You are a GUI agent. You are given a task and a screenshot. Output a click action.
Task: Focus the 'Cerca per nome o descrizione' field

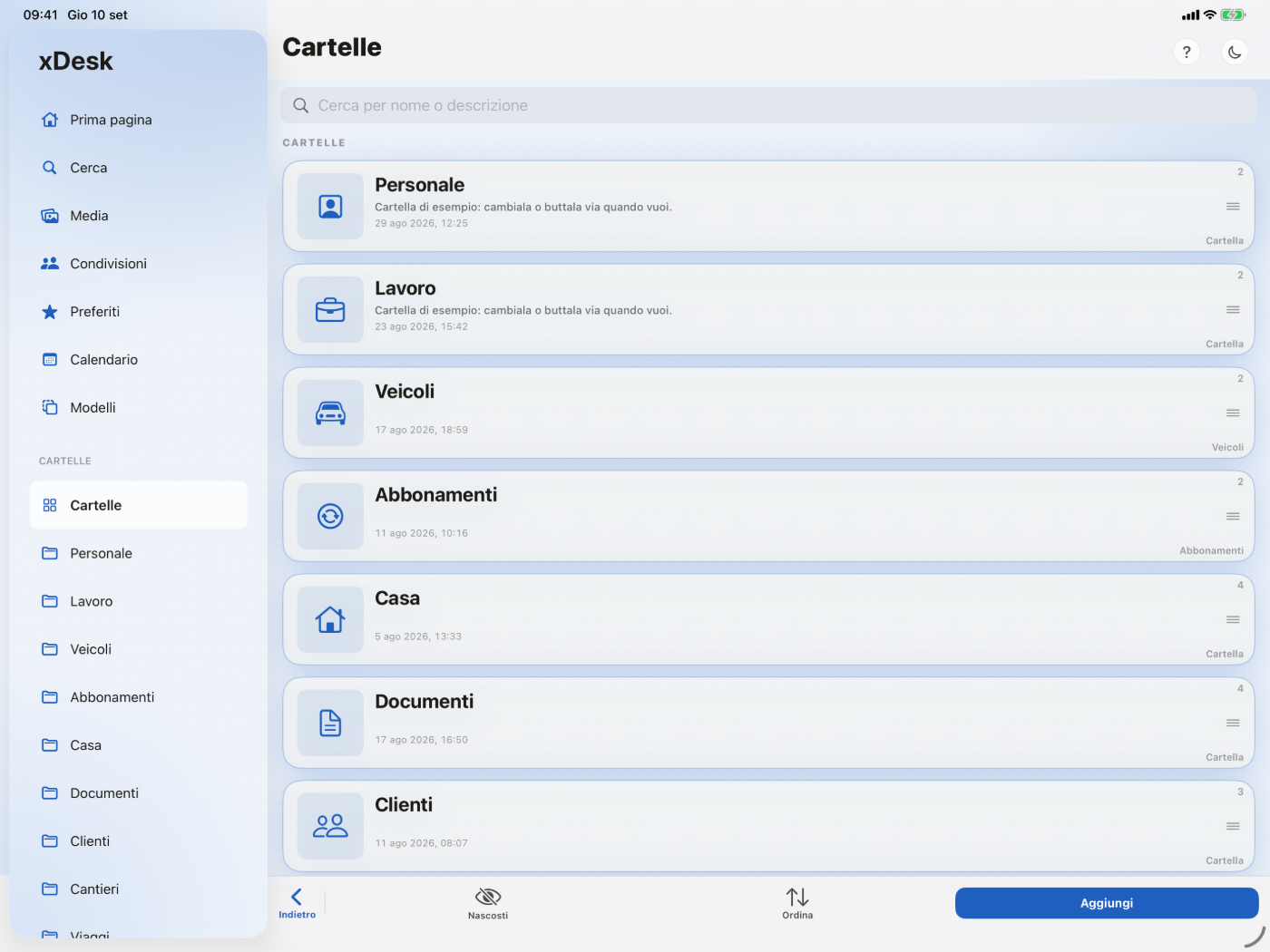768,105
